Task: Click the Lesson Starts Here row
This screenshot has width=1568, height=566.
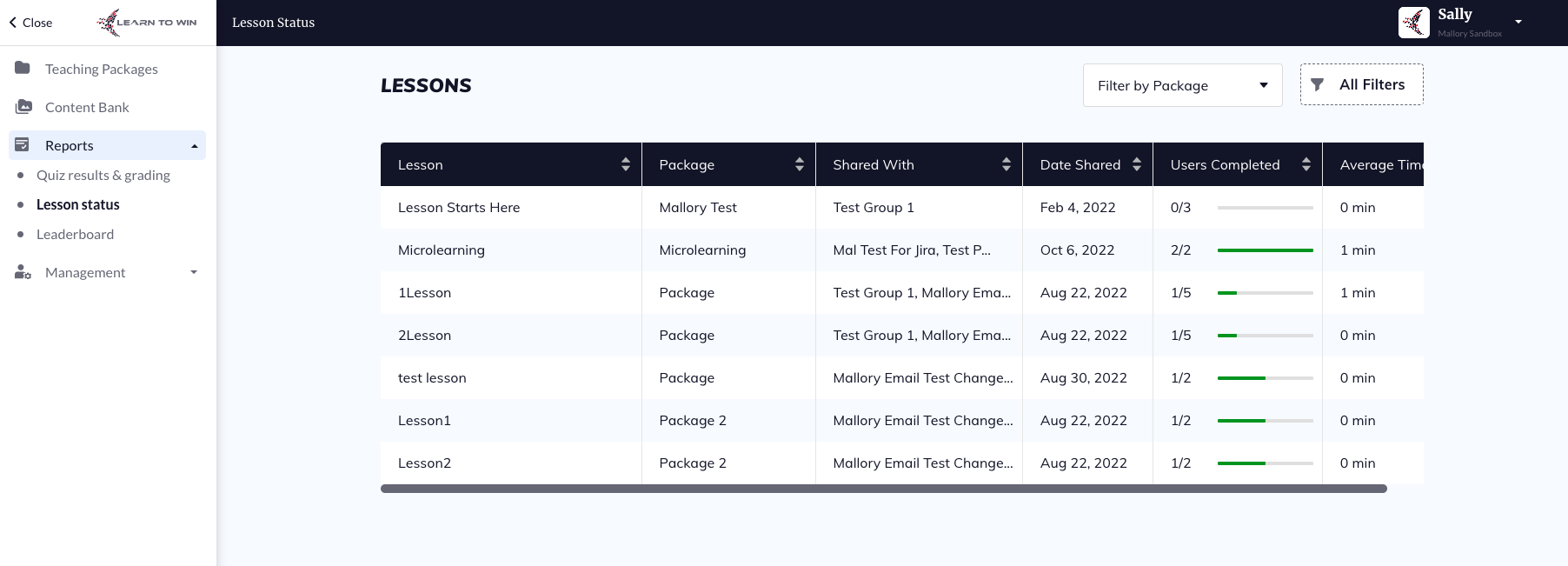Action: click(x=902, y=207)
